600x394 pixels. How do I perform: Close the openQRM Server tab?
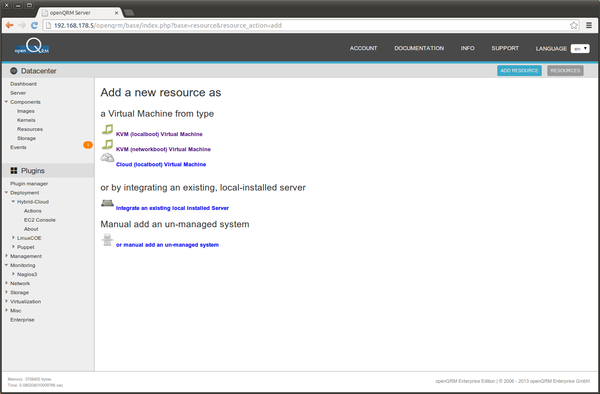(116, 13)
